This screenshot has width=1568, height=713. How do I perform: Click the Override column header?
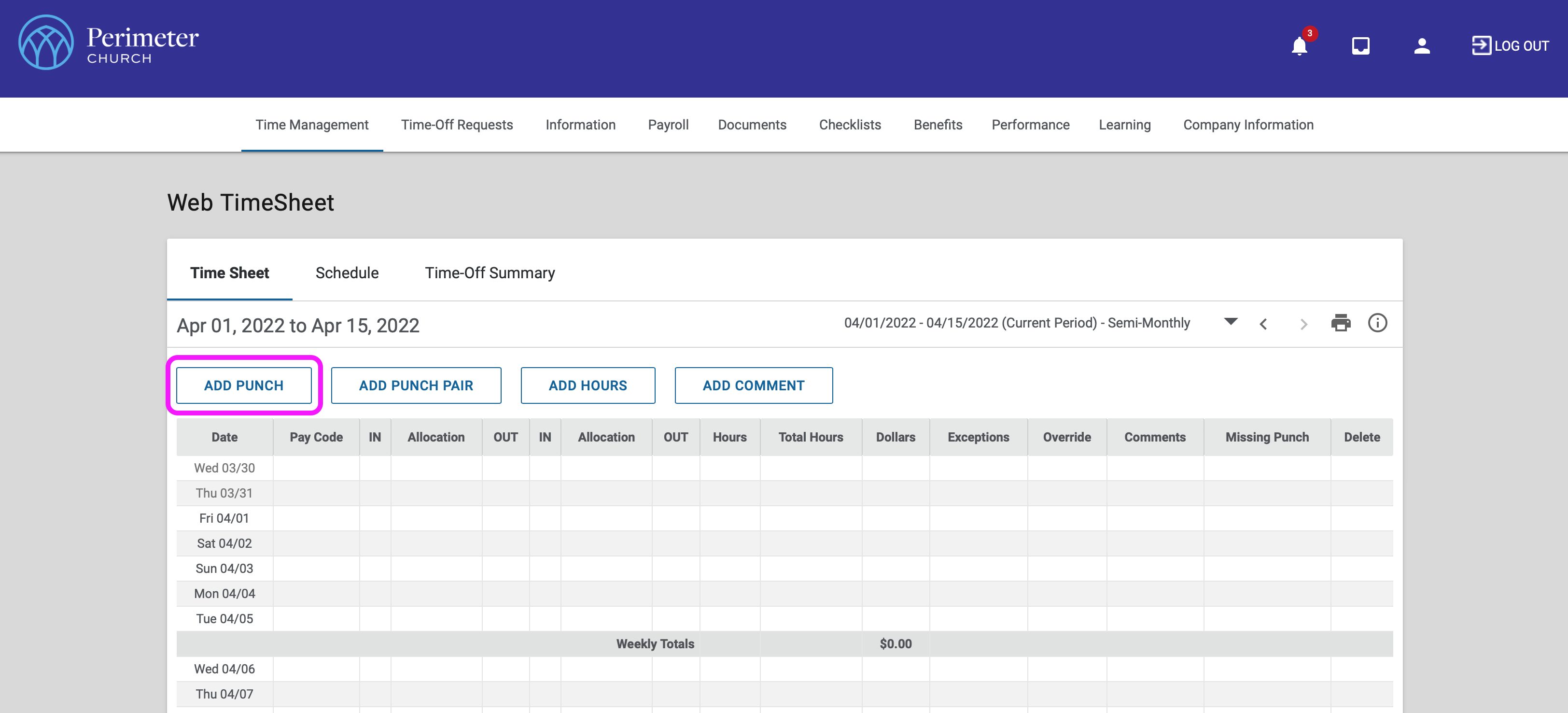(x=1066, y=437)
